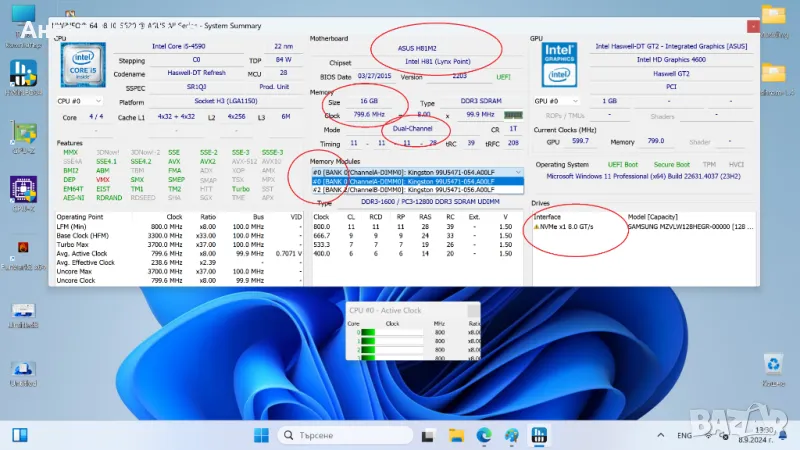Screen dimensions: 800x450
Task: Open the CPU-Z desktop shortcut
Action: 21,191
